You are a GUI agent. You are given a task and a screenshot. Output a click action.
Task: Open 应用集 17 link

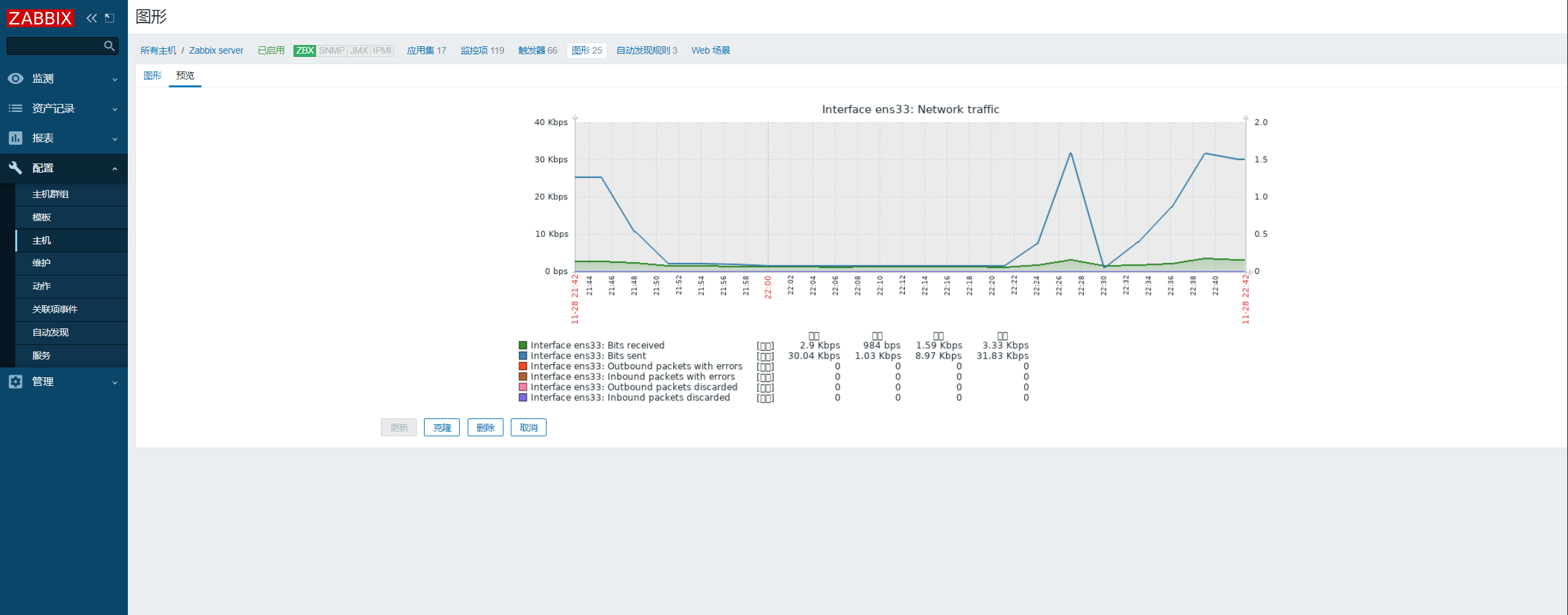click(427, 50)
